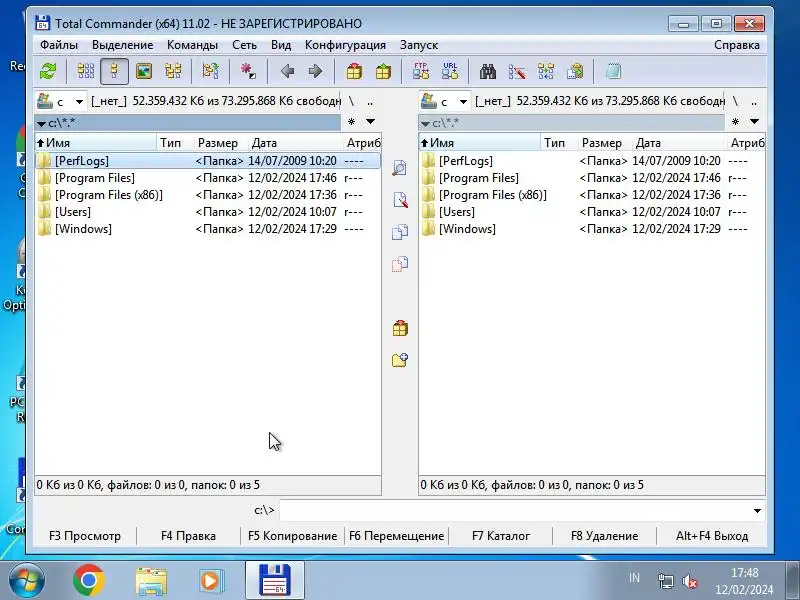This screenshot has height=600, width=800.
Task: Click the F8 Удаление button
Action: [x=605, y=536]
